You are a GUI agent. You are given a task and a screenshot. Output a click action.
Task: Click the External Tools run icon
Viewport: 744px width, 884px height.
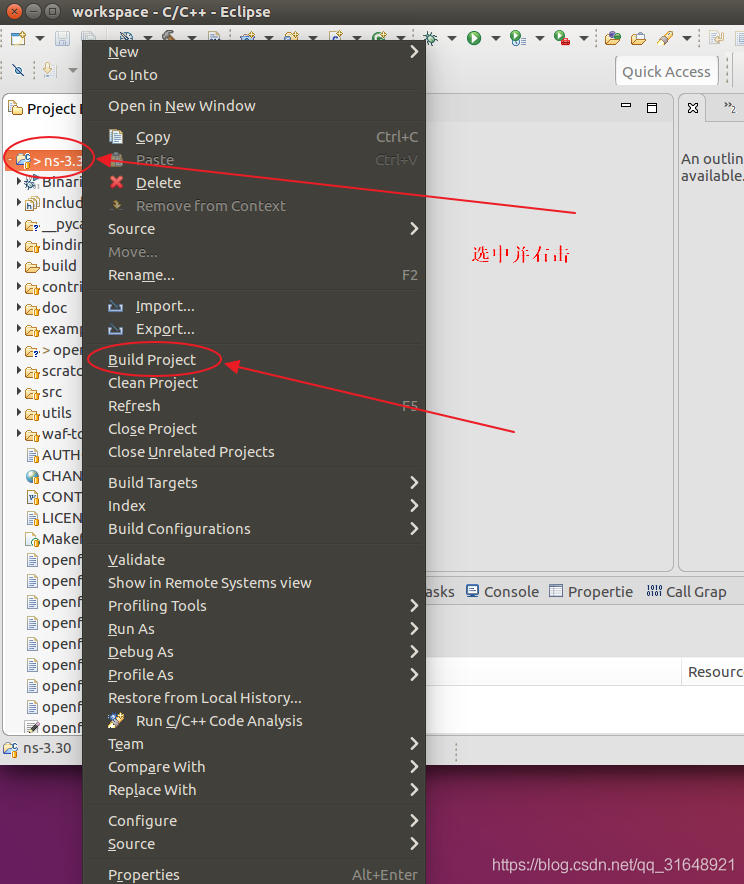pyautogui.click(x=561, y=38)
